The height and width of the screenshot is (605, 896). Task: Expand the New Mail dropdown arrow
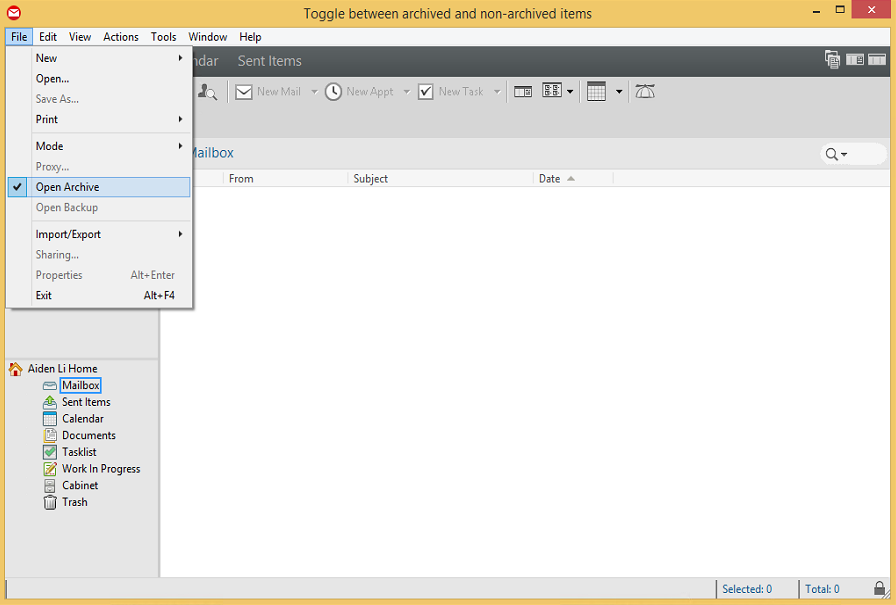coord(314,92)
